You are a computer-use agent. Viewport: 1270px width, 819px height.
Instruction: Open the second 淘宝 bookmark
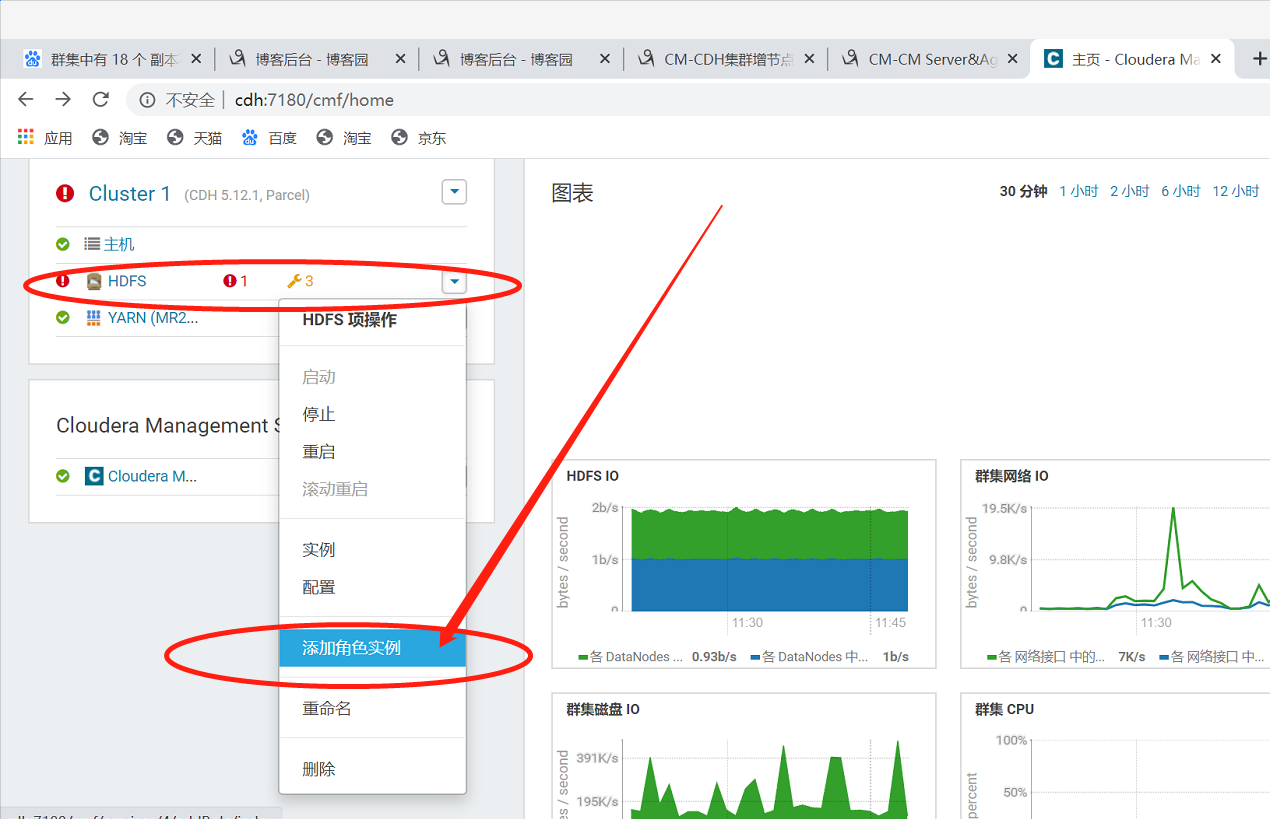344,138
